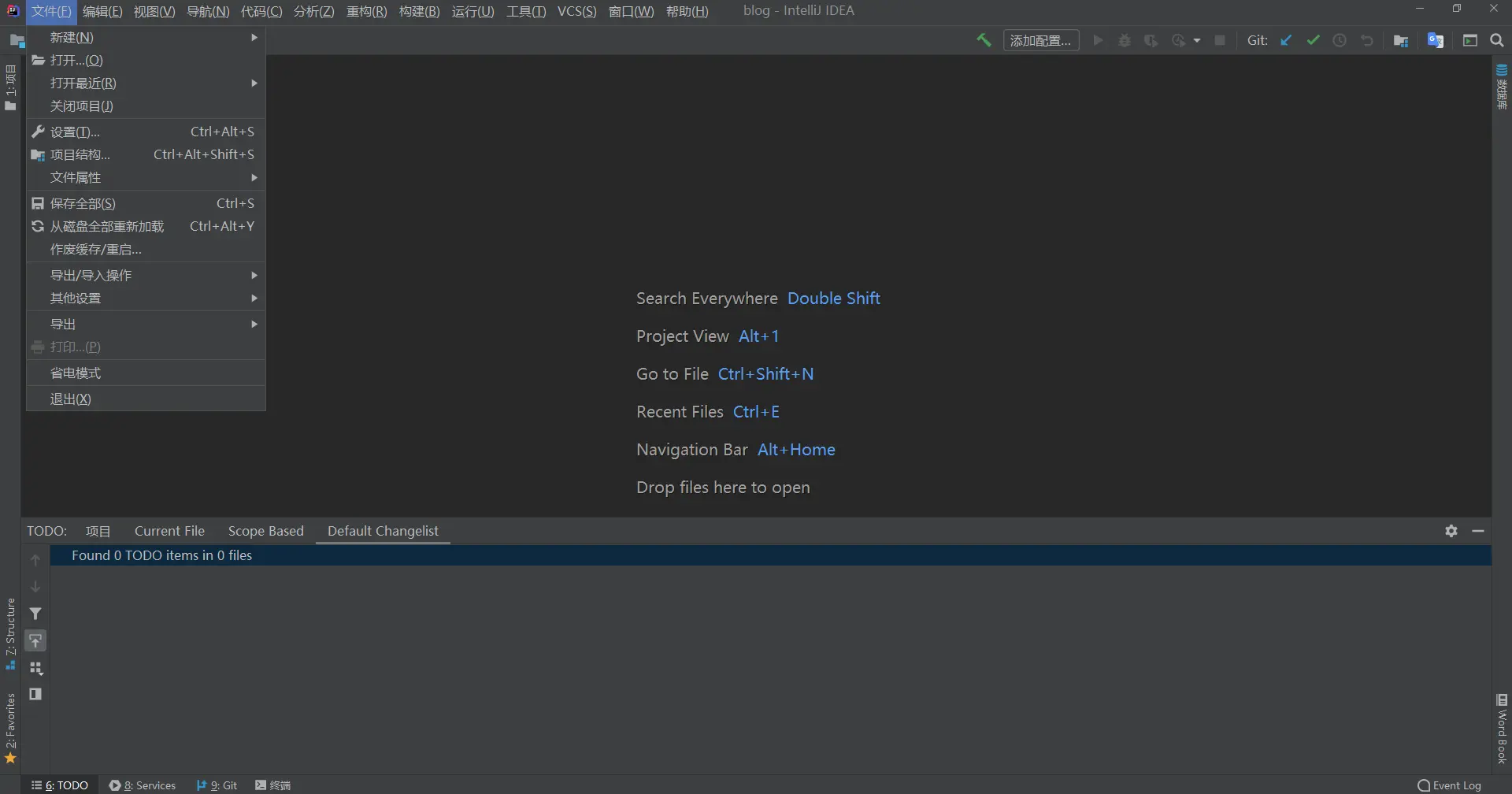
Task: Toggle the 9: Git tool window
Action: 217,785
